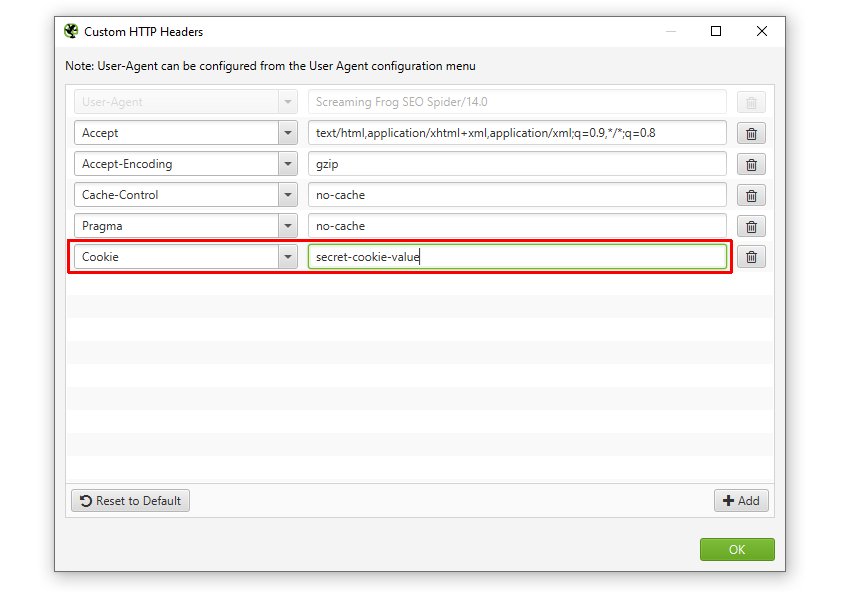Open the Pragma header name dropdown
Viewport: 850px width, 592px height.
pyautogui.click(x=288, y=226)
